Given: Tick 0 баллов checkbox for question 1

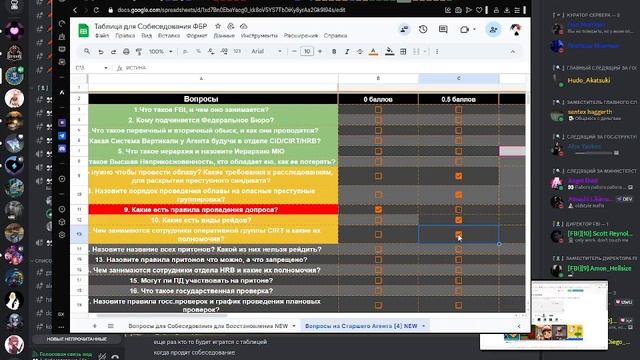Looking at the screenshot, I should click(x=378, y=110).
